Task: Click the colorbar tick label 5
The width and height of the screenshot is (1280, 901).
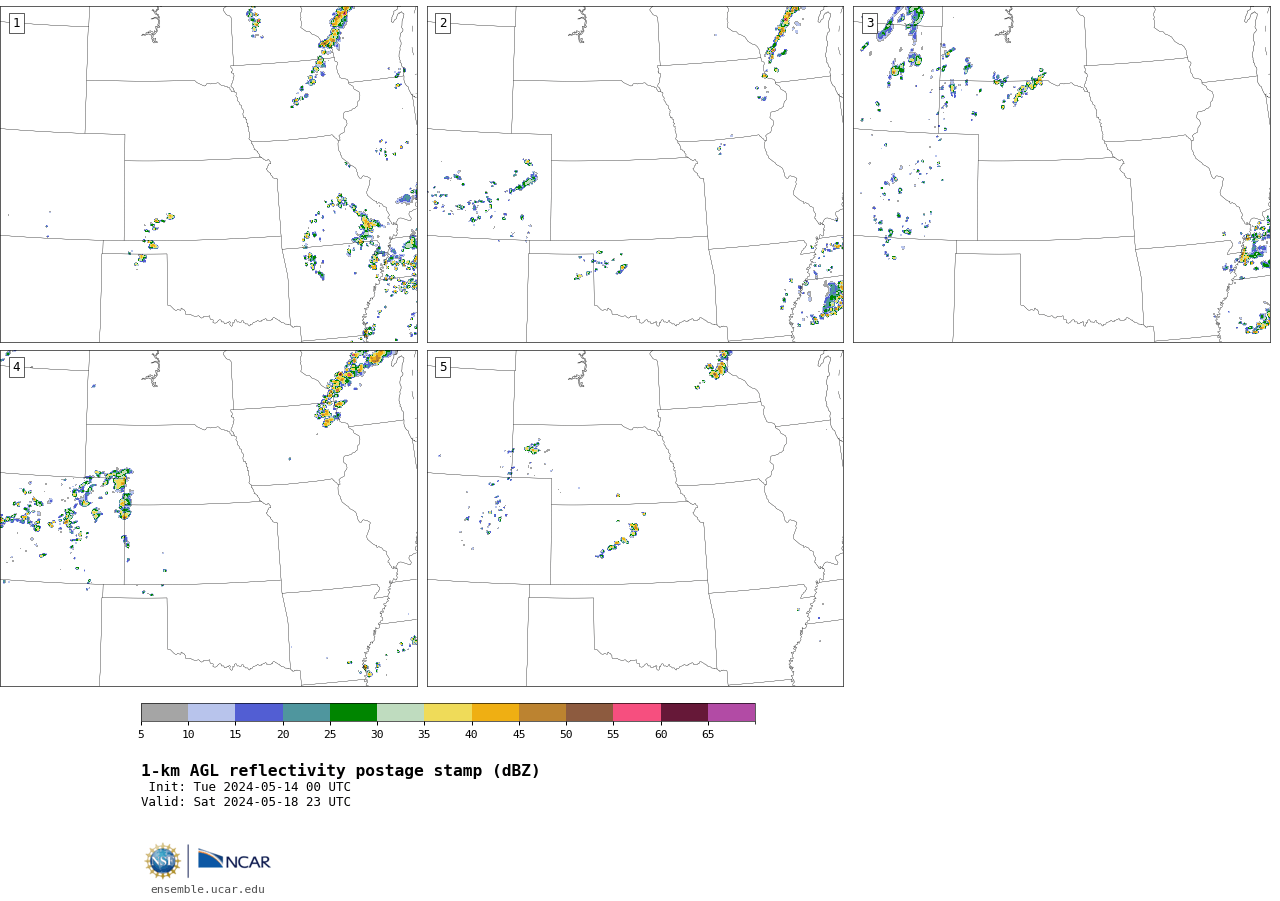Action: (141, 735)
